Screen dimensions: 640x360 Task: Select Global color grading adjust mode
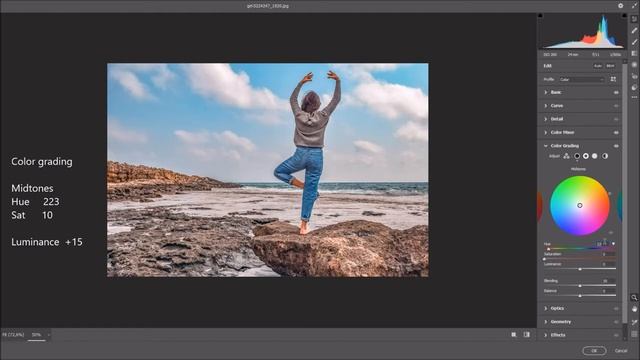[x=605, y=156]
